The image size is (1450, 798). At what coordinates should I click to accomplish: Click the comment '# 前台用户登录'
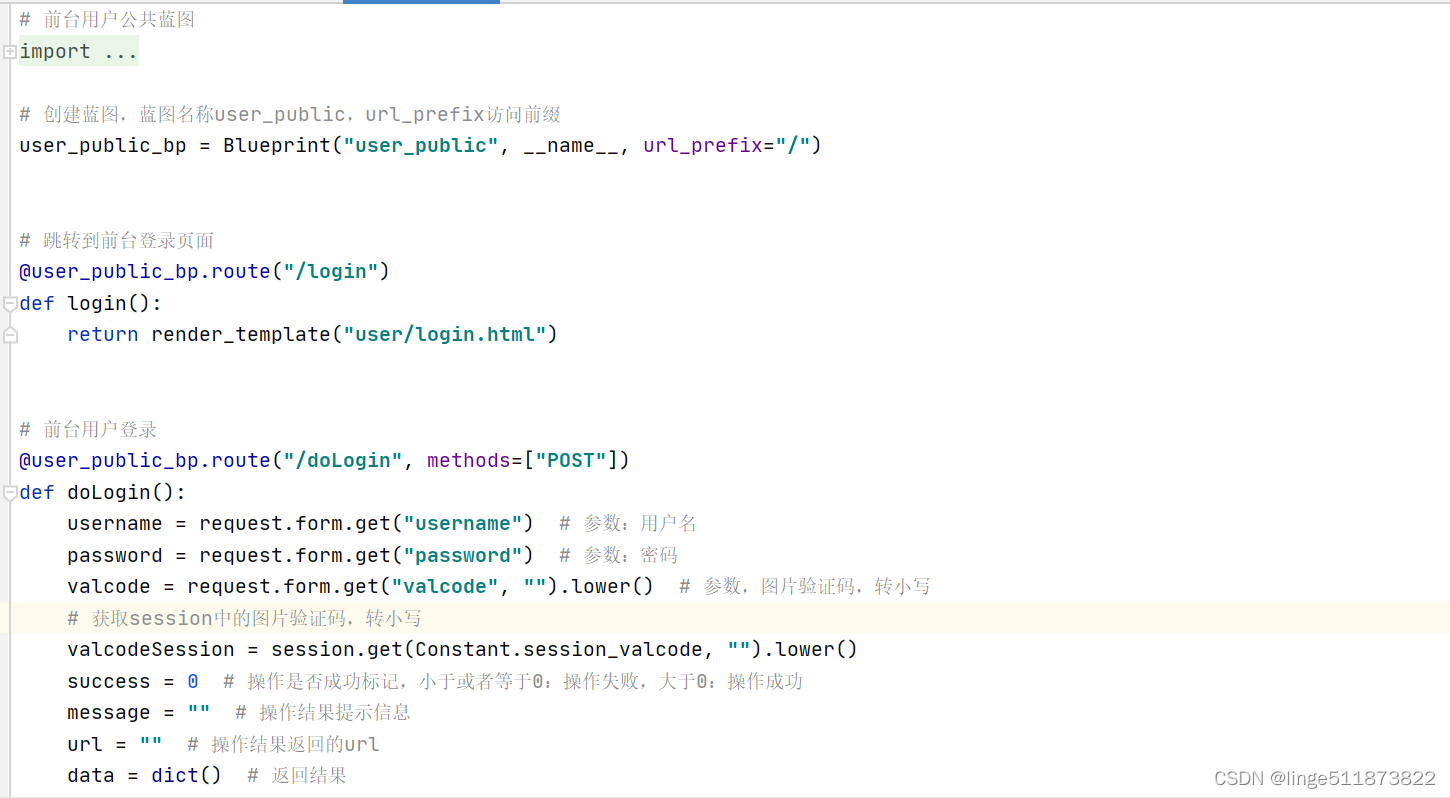pyautogui.click(x=89, y=429)
